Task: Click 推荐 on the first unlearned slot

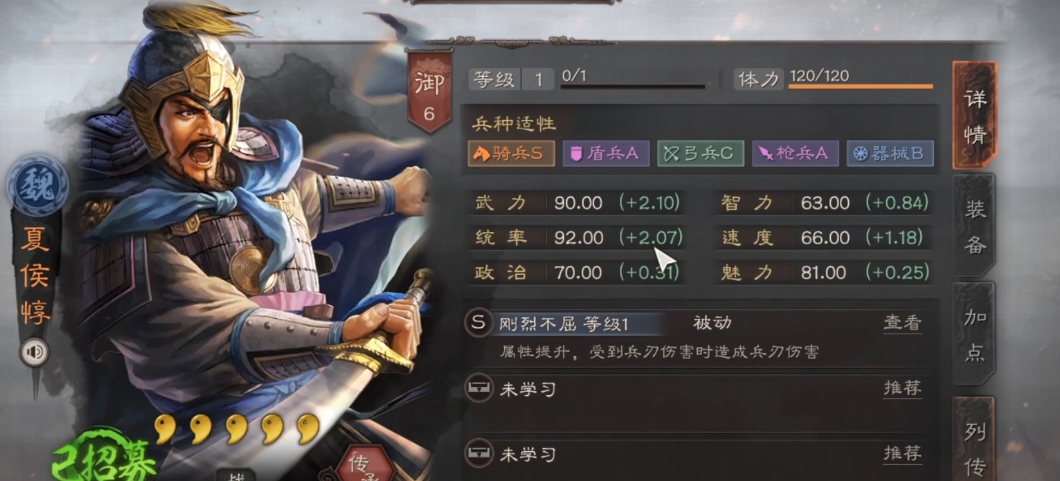Action: click(902, 388)
